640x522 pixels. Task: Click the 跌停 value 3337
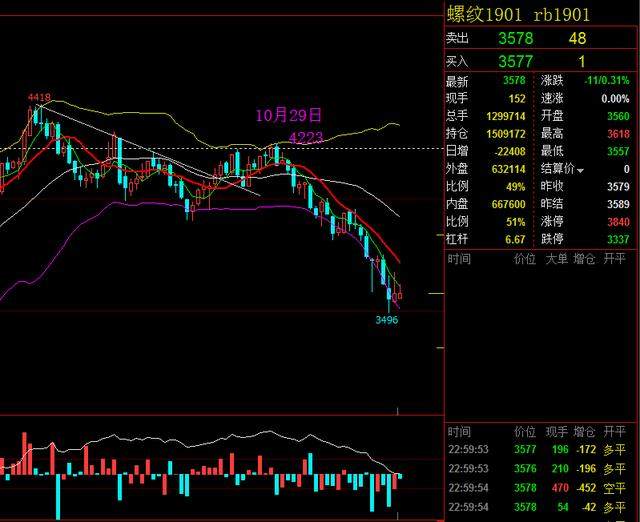pos(618,239)
